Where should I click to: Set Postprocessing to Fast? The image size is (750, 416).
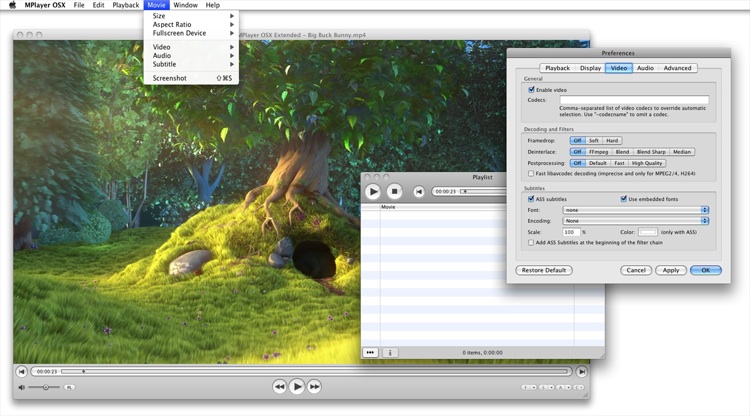[619, 163]
